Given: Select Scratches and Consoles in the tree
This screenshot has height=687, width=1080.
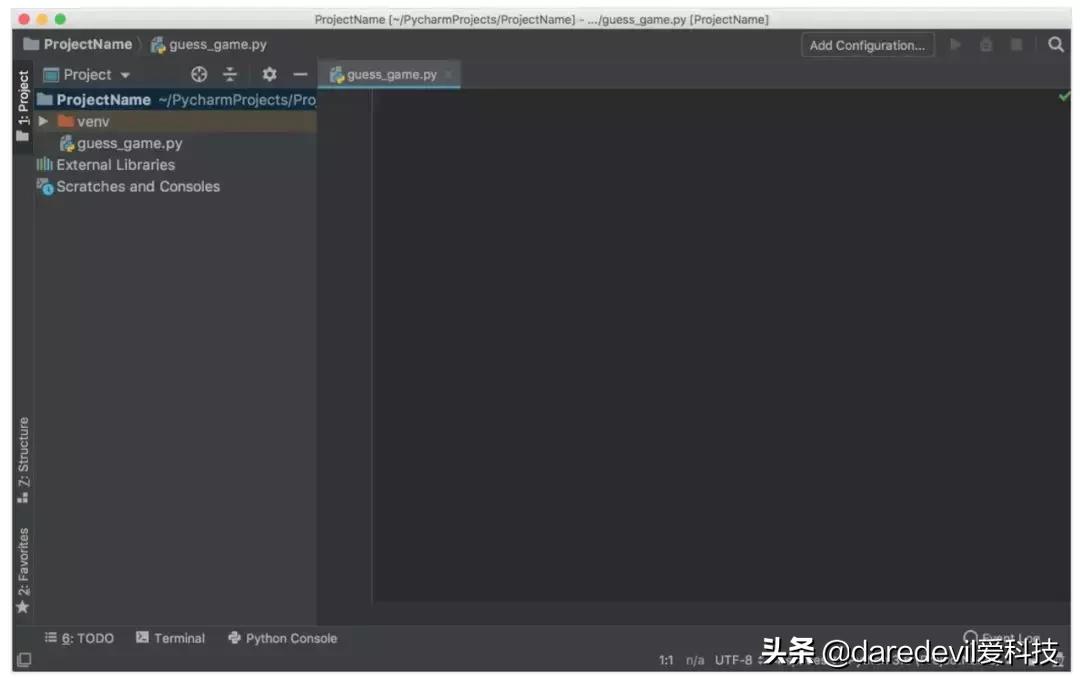Looking at the screenshot, I should [136, 186].
